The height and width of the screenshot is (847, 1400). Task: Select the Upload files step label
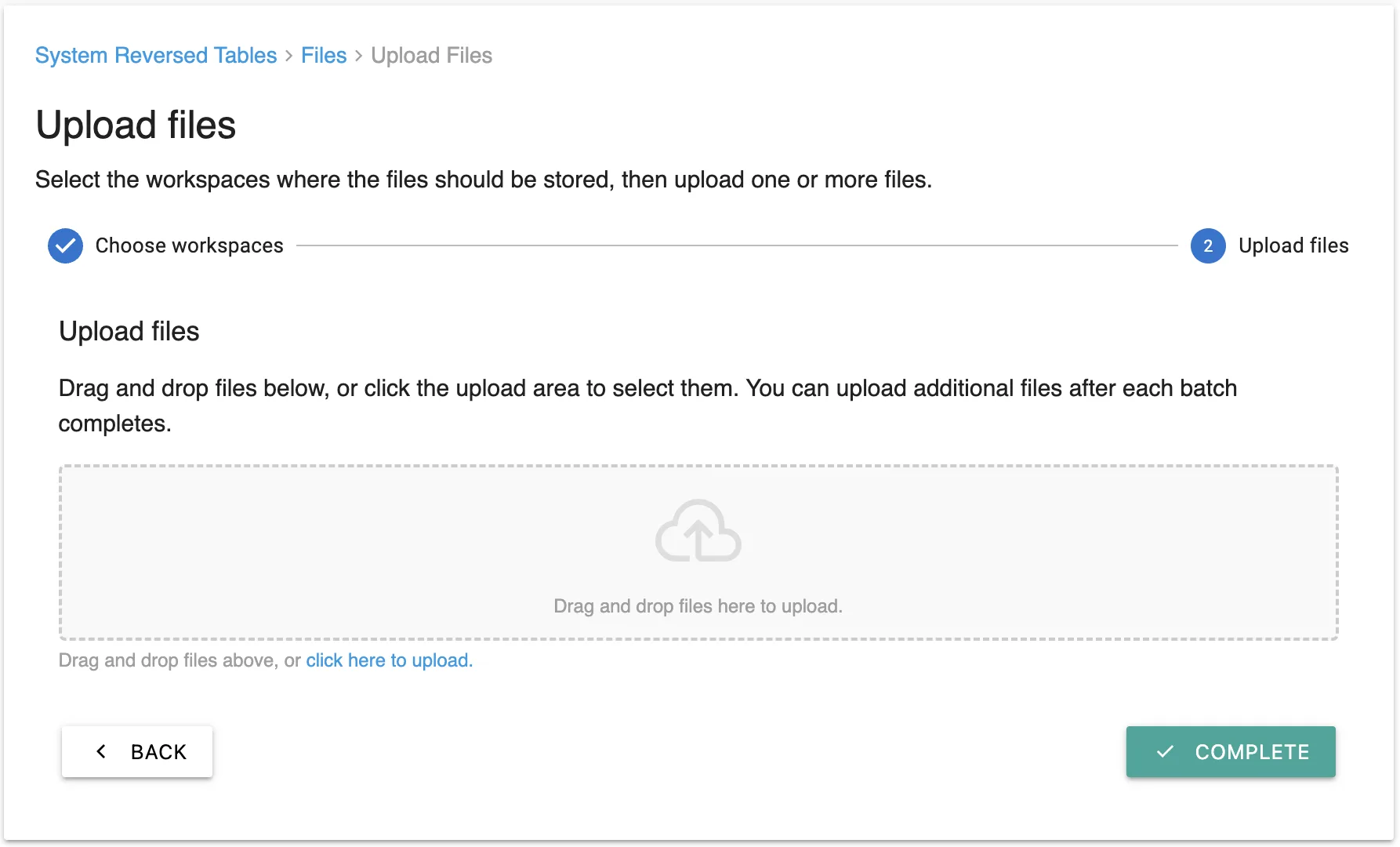(1293, 246)
